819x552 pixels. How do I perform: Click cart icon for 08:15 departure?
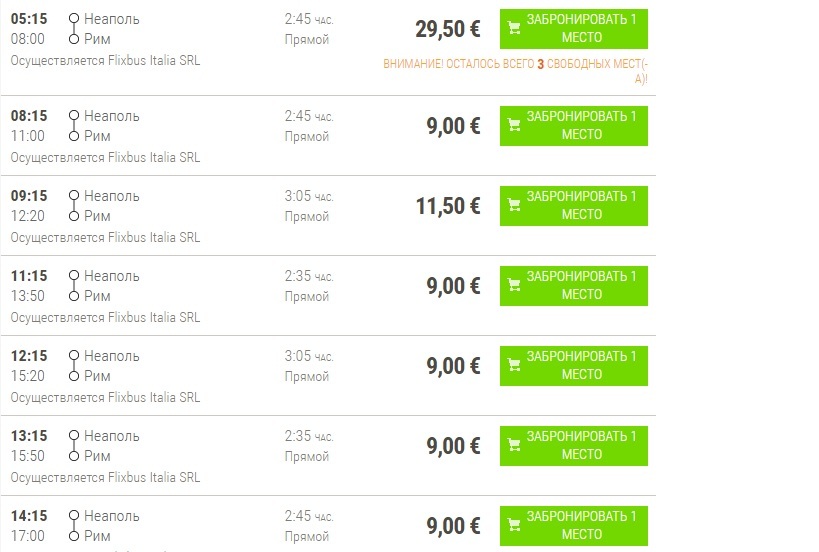pyautogui.click(x=514, y=125)
